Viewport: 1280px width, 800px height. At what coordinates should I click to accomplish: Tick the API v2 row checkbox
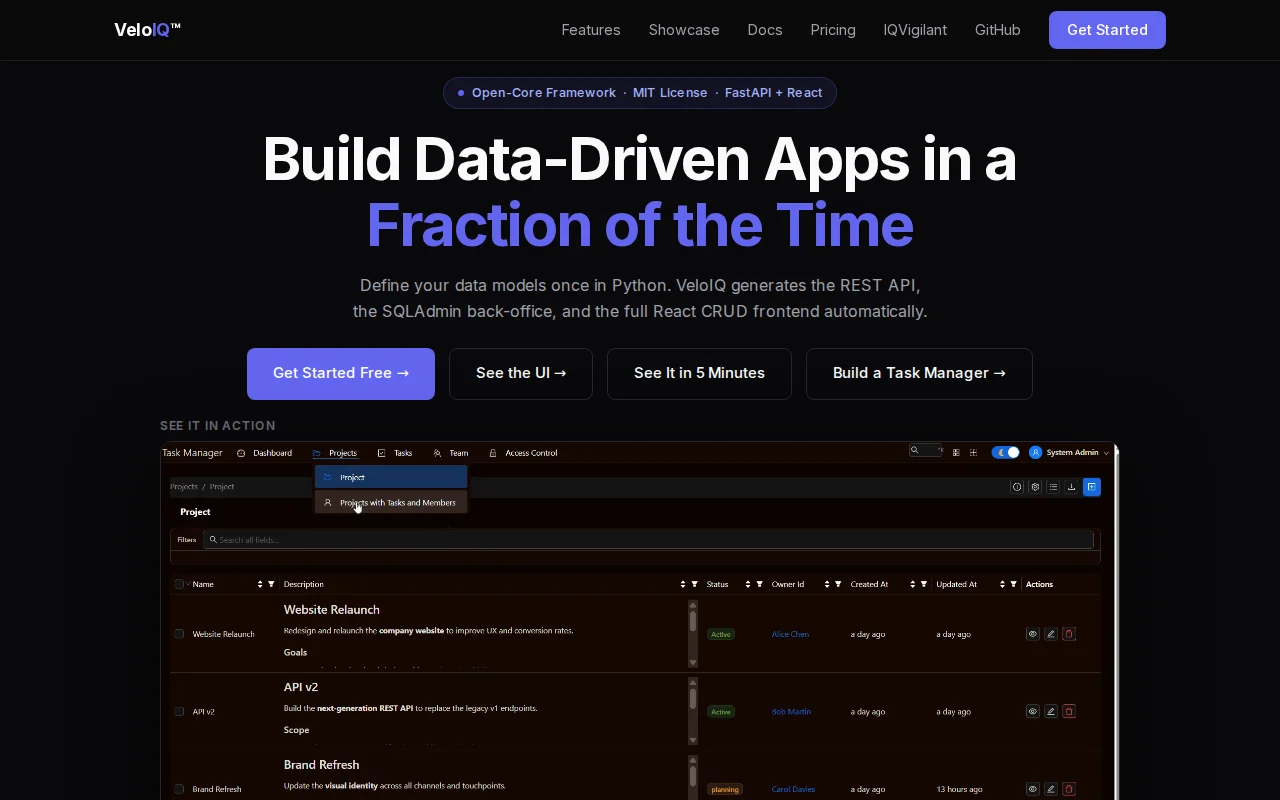click(179, 712)
